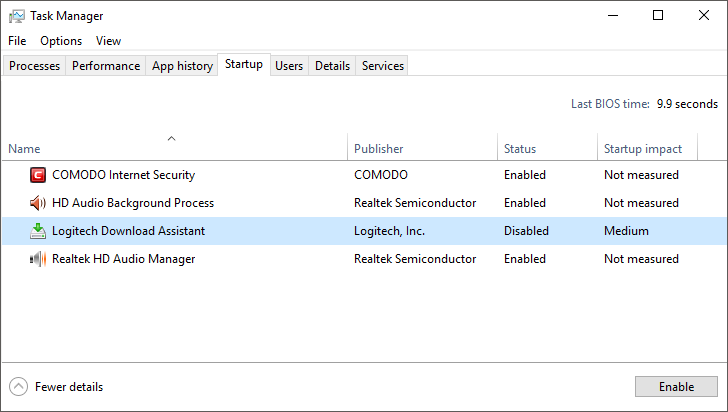Open the Options menu

point(61,41)
